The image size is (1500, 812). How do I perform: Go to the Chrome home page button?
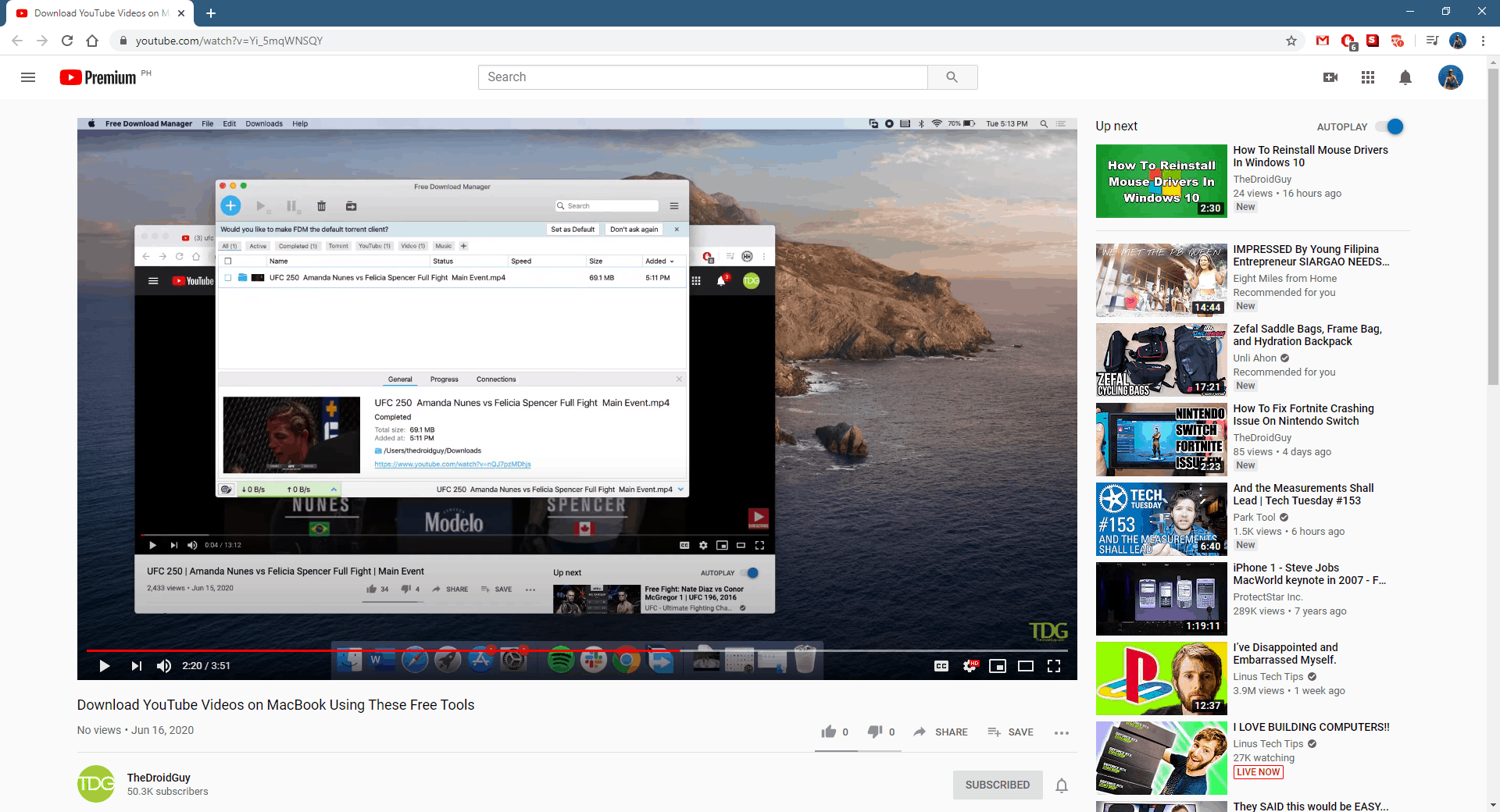click(x=92, y=41)
